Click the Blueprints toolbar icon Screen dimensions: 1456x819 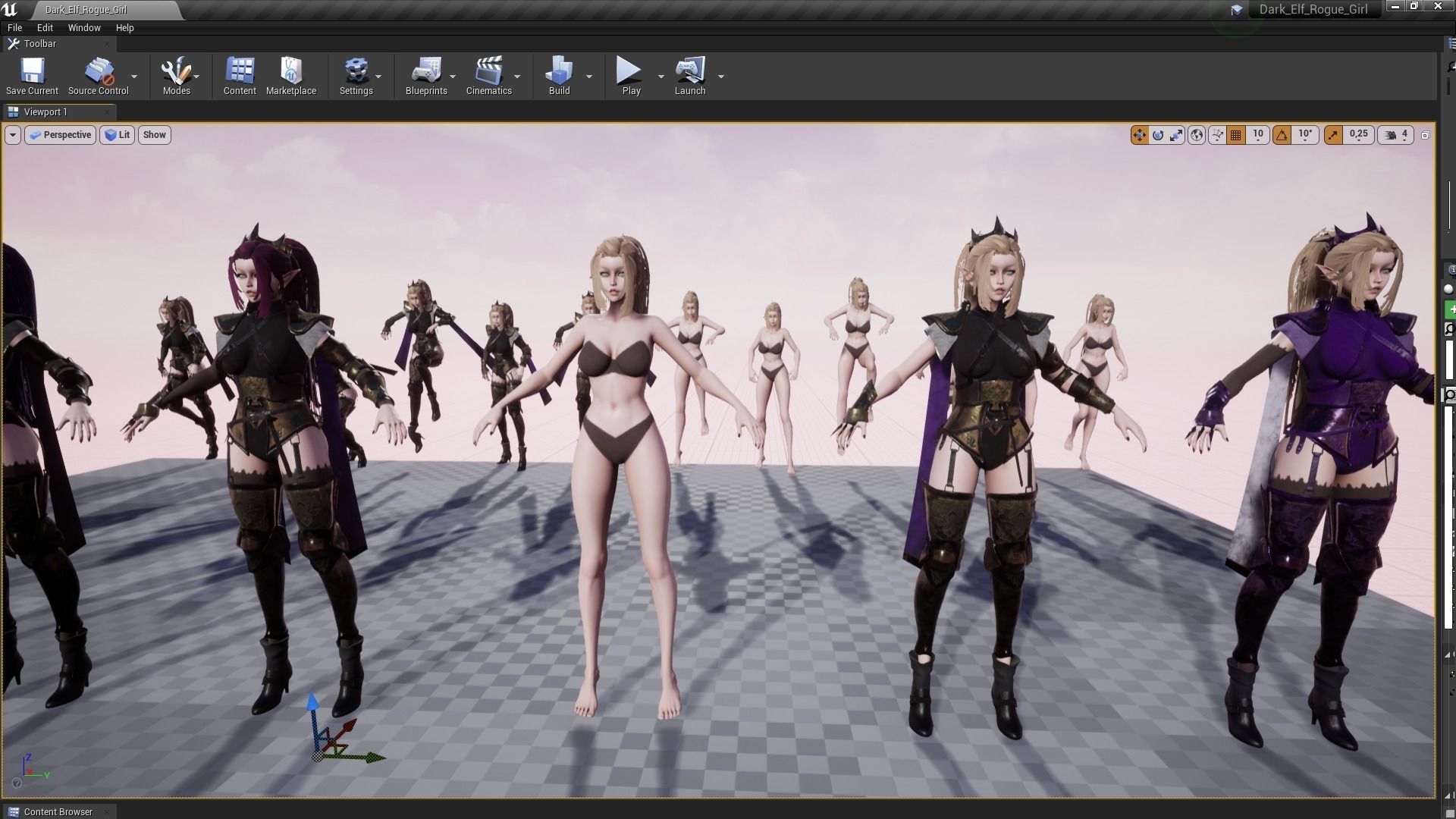(426, 76)
